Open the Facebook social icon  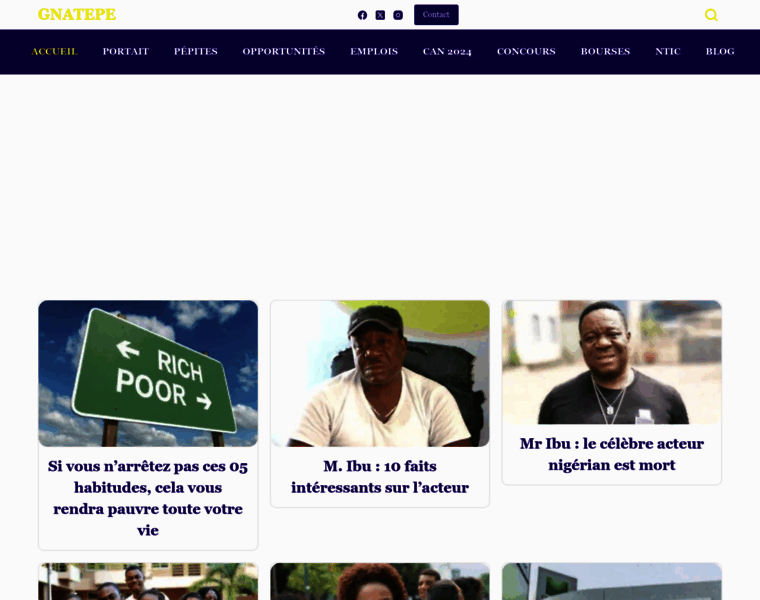(362, 15)
